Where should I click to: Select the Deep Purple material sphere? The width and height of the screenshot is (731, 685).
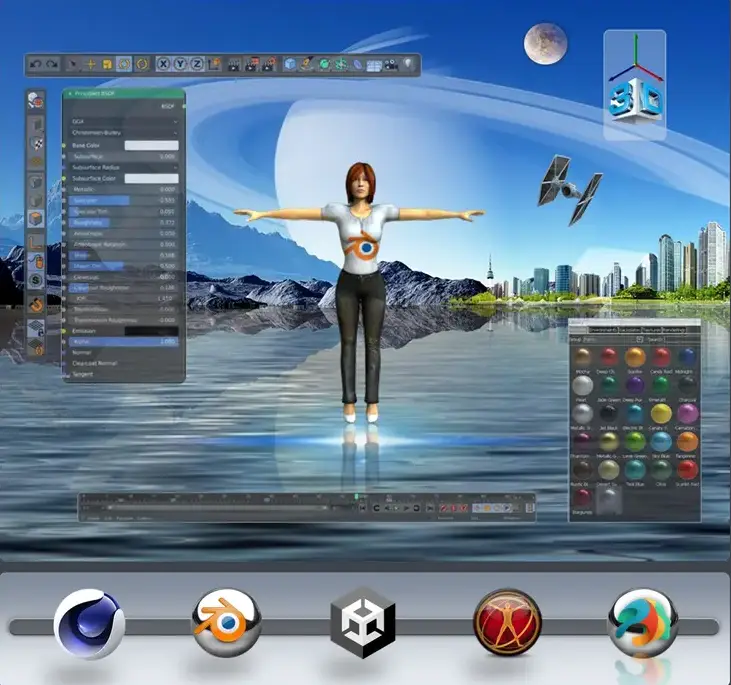pos(634,386)
